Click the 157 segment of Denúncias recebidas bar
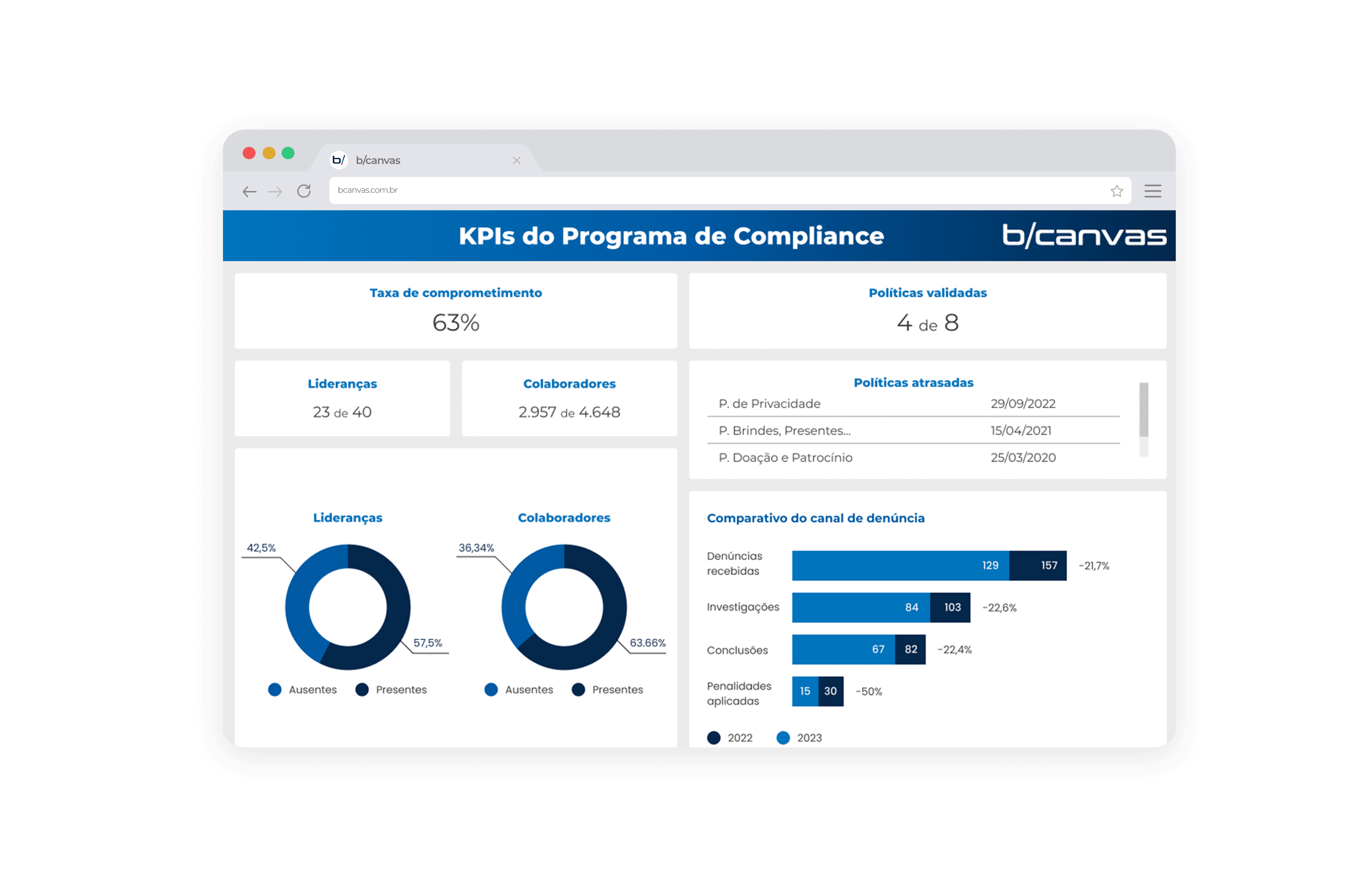The width and height of the screenshot is (1372, 877). [1038, 565]
